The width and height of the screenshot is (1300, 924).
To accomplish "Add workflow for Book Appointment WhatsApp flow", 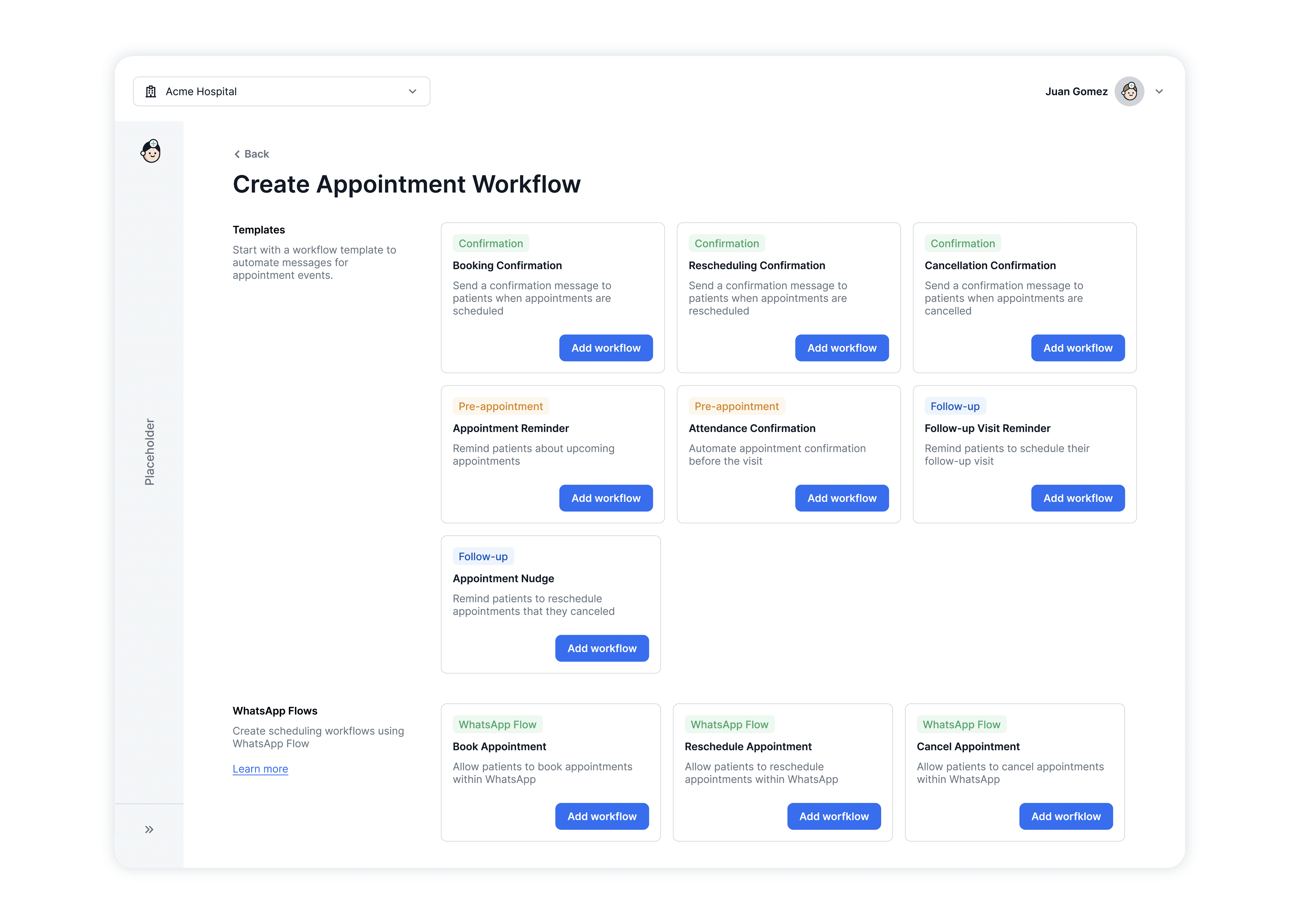I will 602,816.
